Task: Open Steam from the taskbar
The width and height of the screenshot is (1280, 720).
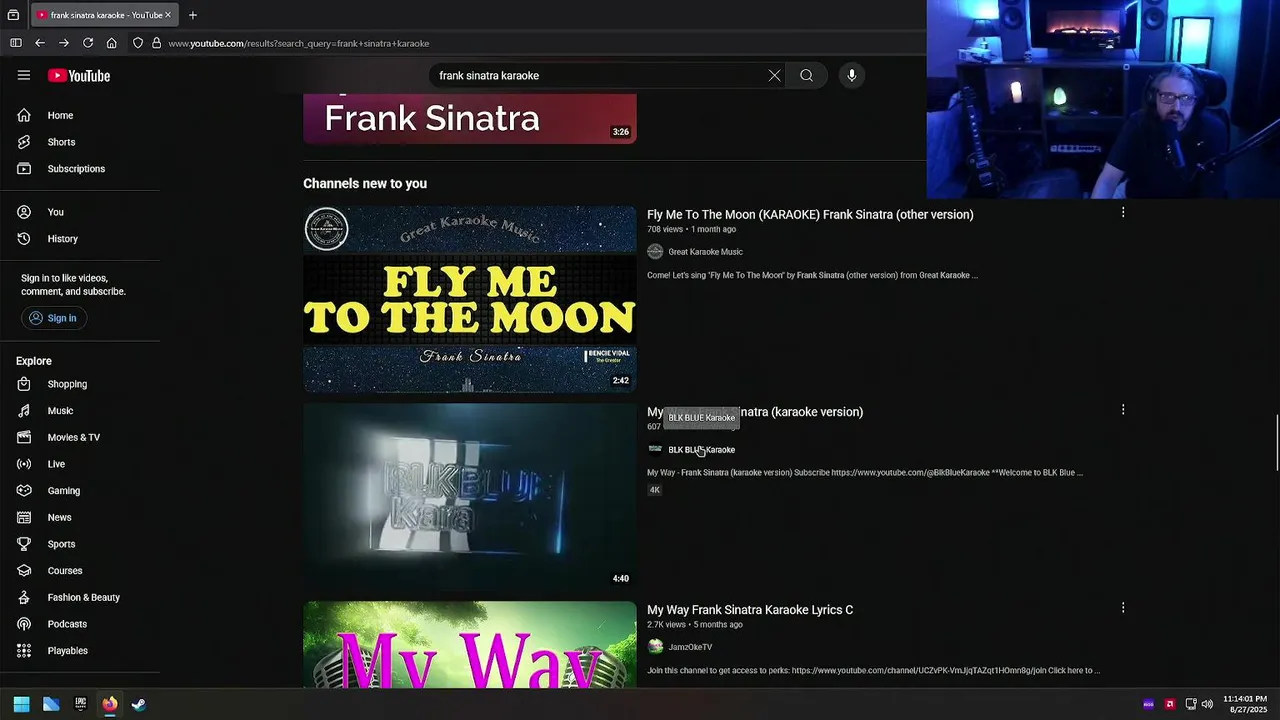Action: coord(139,704)
